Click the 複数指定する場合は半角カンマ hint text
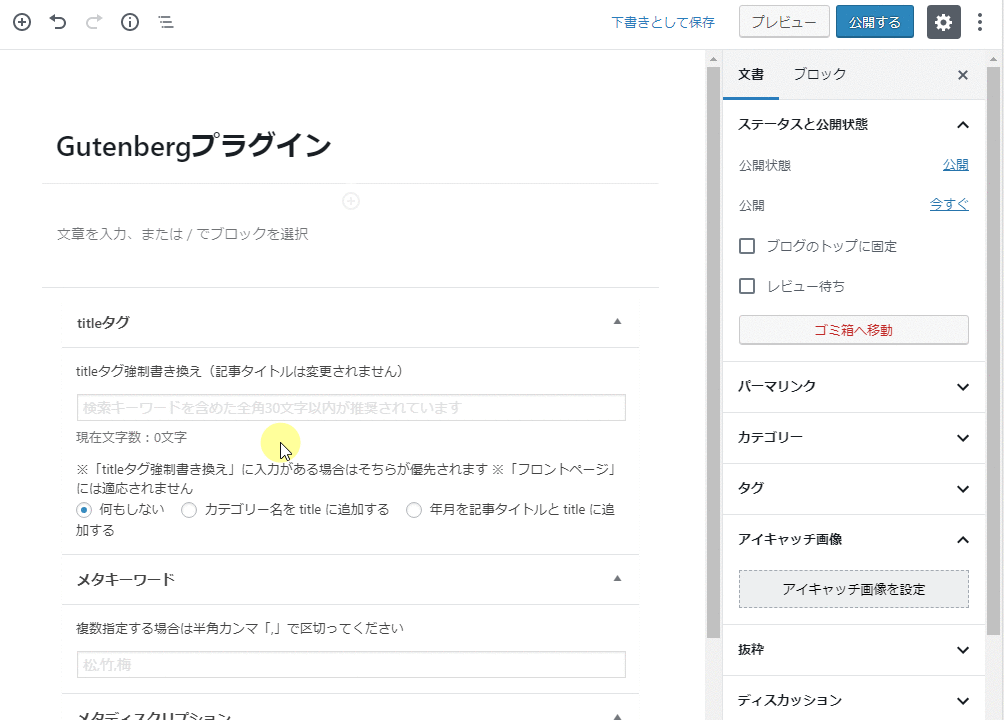The width and height of the screenshot is (1004, 720). 240,628
